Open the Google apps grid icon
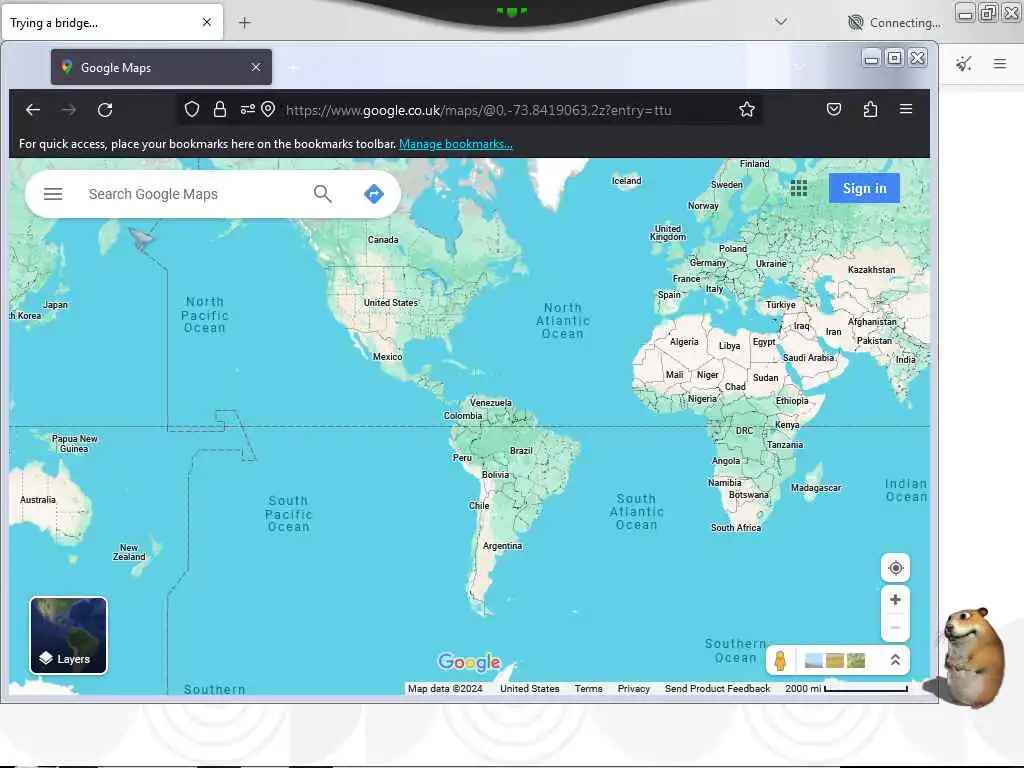Screen dimensions: 1024x768 (799, 188)
